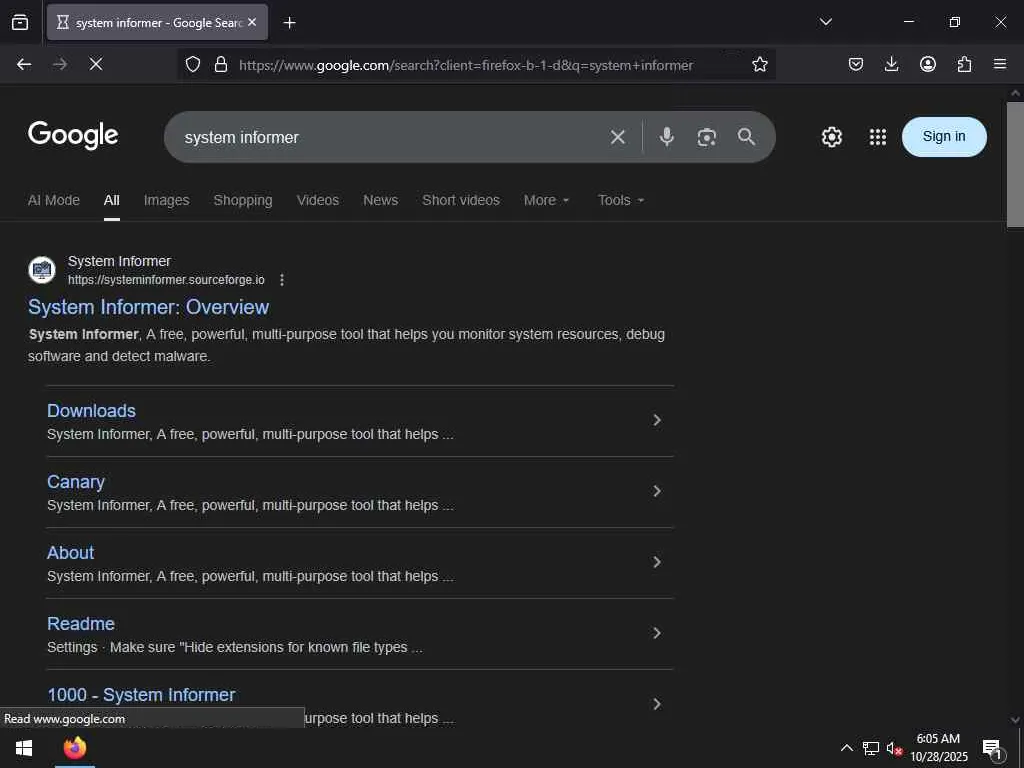Open System Informer: Overview result
Image resolution: width=1024 pixels, height=768 pixels.
coord(148,307)
